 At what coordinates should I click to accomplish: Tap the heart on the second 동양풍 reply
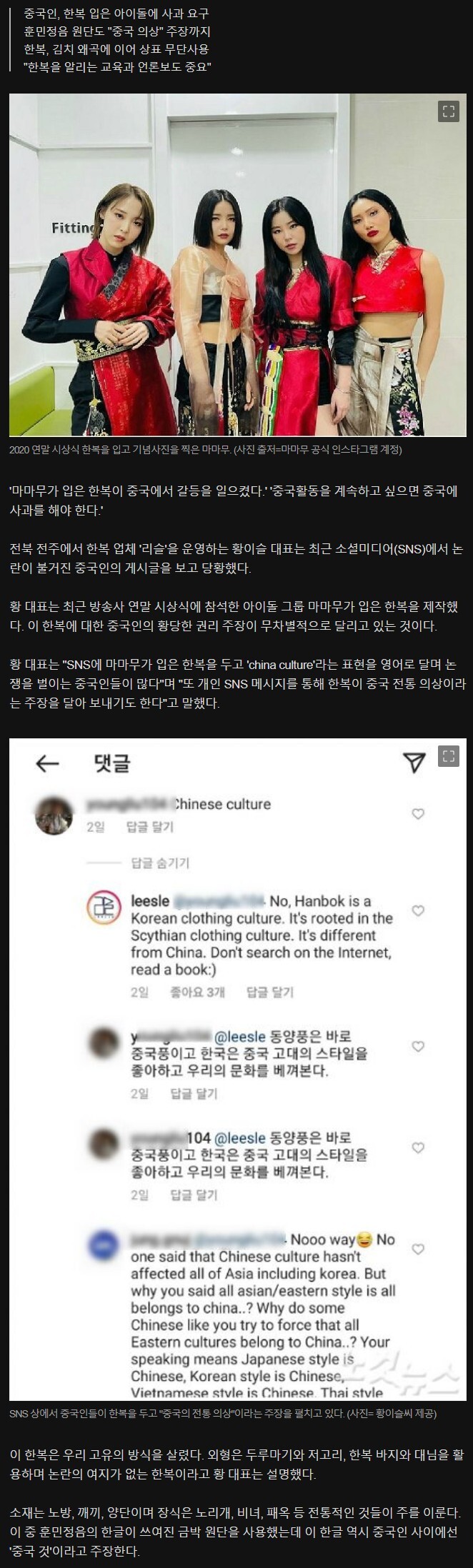(418, 1147)
